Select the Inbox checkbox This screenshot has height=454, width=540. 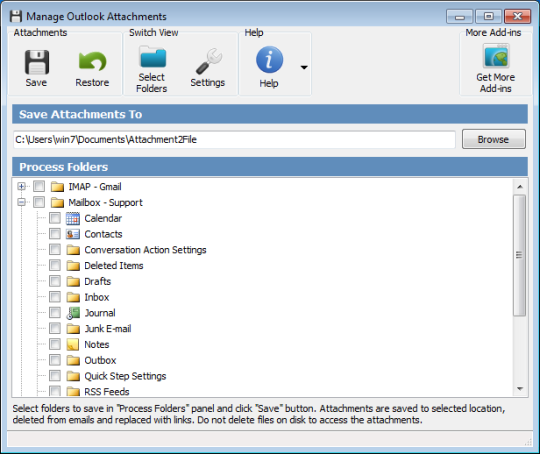pos(55,297)
